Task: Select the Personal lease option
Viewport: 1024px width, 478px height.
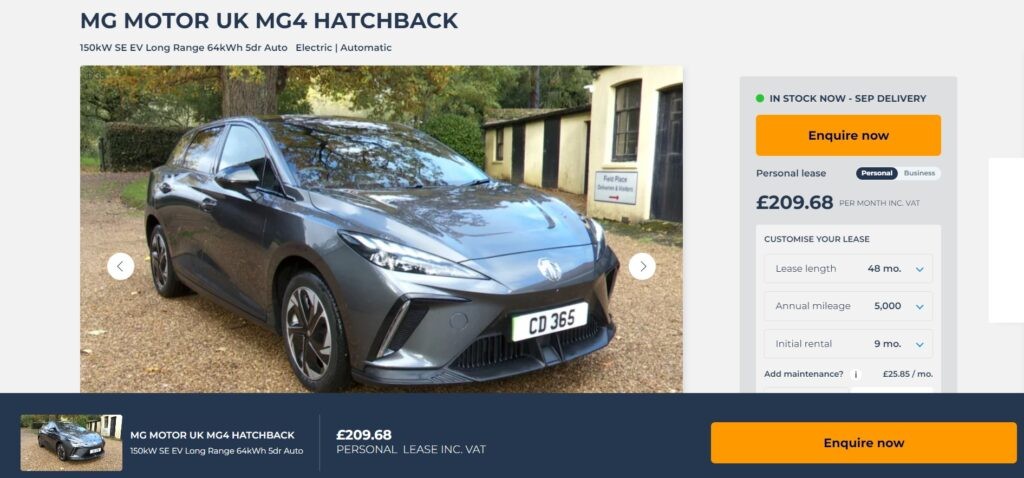Action: pos(876,173)
